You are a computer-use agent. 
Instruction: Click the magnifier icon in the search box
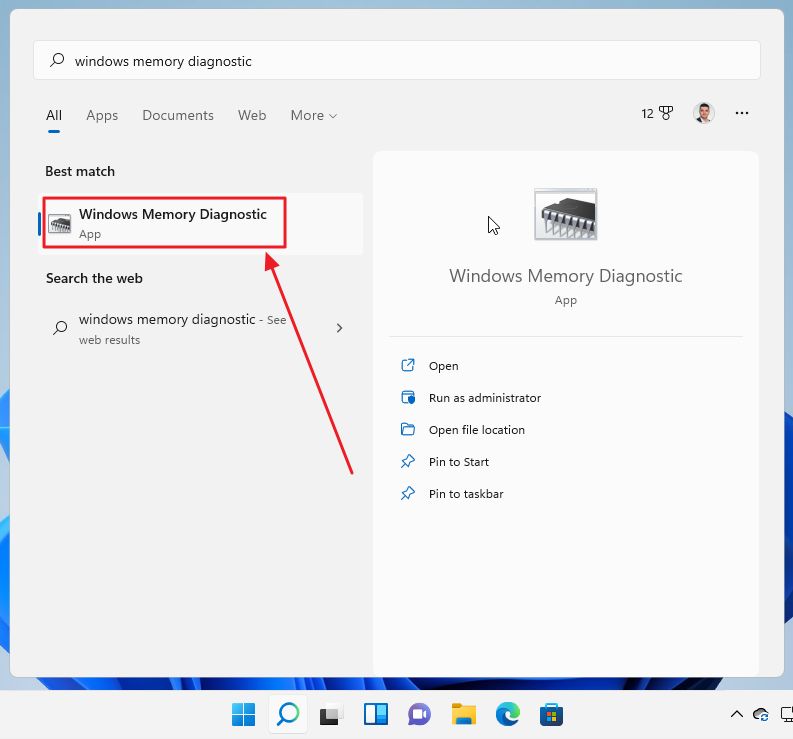coord(57,60)
